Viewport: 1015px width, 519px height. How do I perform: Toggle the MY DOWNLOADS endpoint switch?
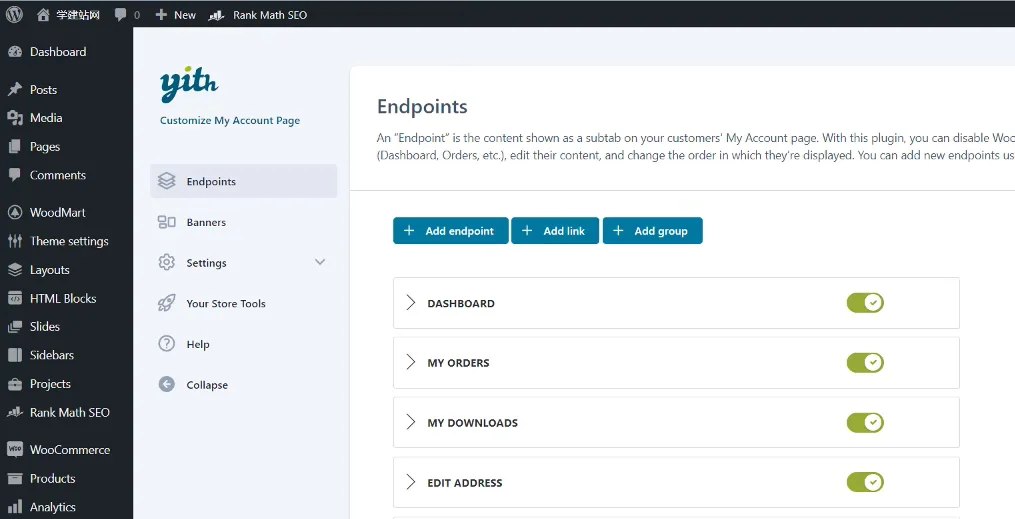tap(865, 423)
